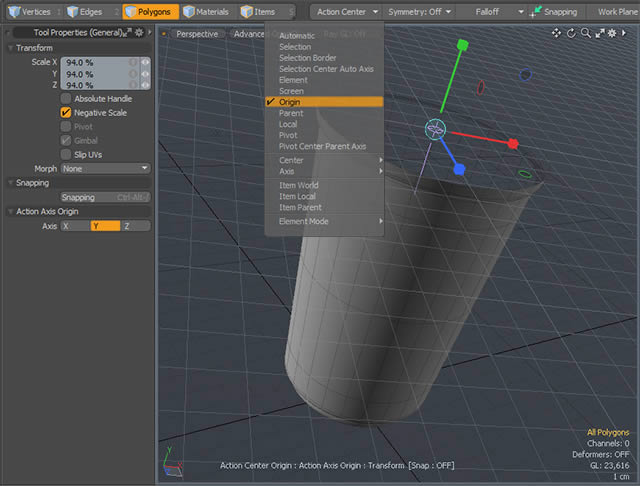Viewport: 640px width, 486px height.
Task: Select X axis in Action Axis Origin
Action: [x=76, y=226]
